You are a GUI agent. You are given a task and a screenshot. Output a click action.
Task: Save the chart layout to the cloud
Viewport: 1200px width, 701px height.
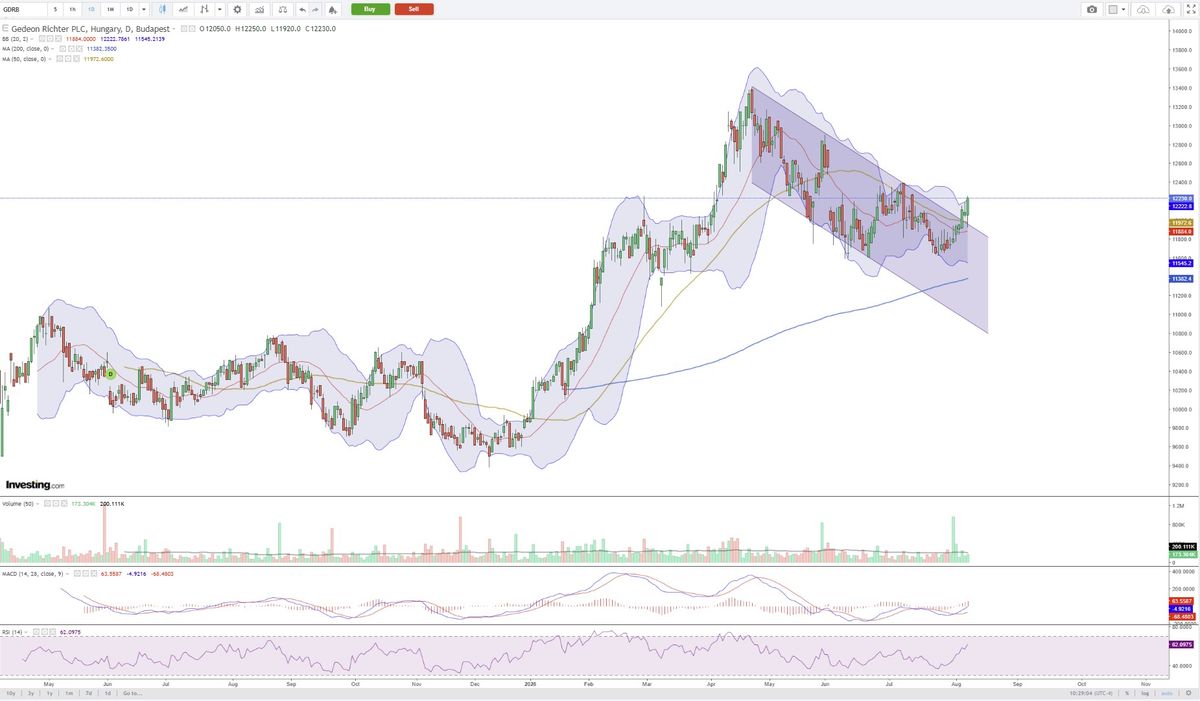coord(1168,9)
